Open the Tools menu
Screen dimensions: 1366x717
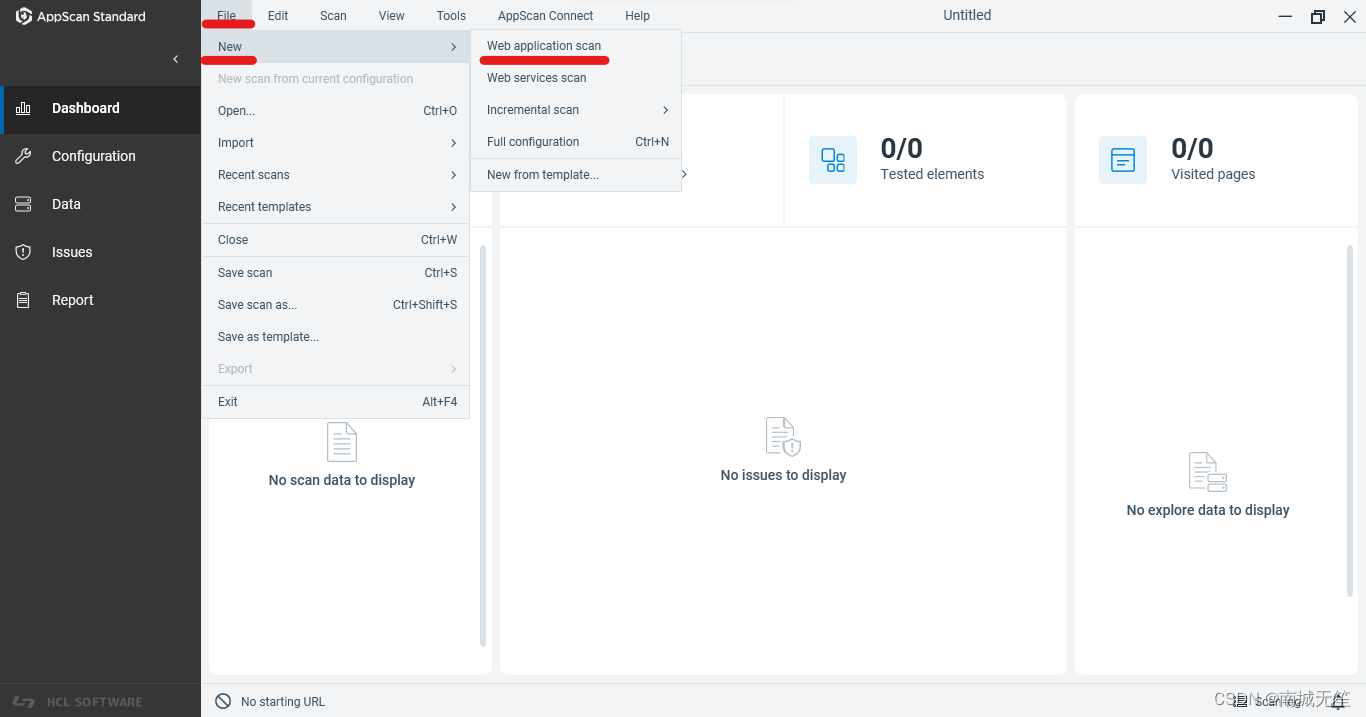point(451,16)
